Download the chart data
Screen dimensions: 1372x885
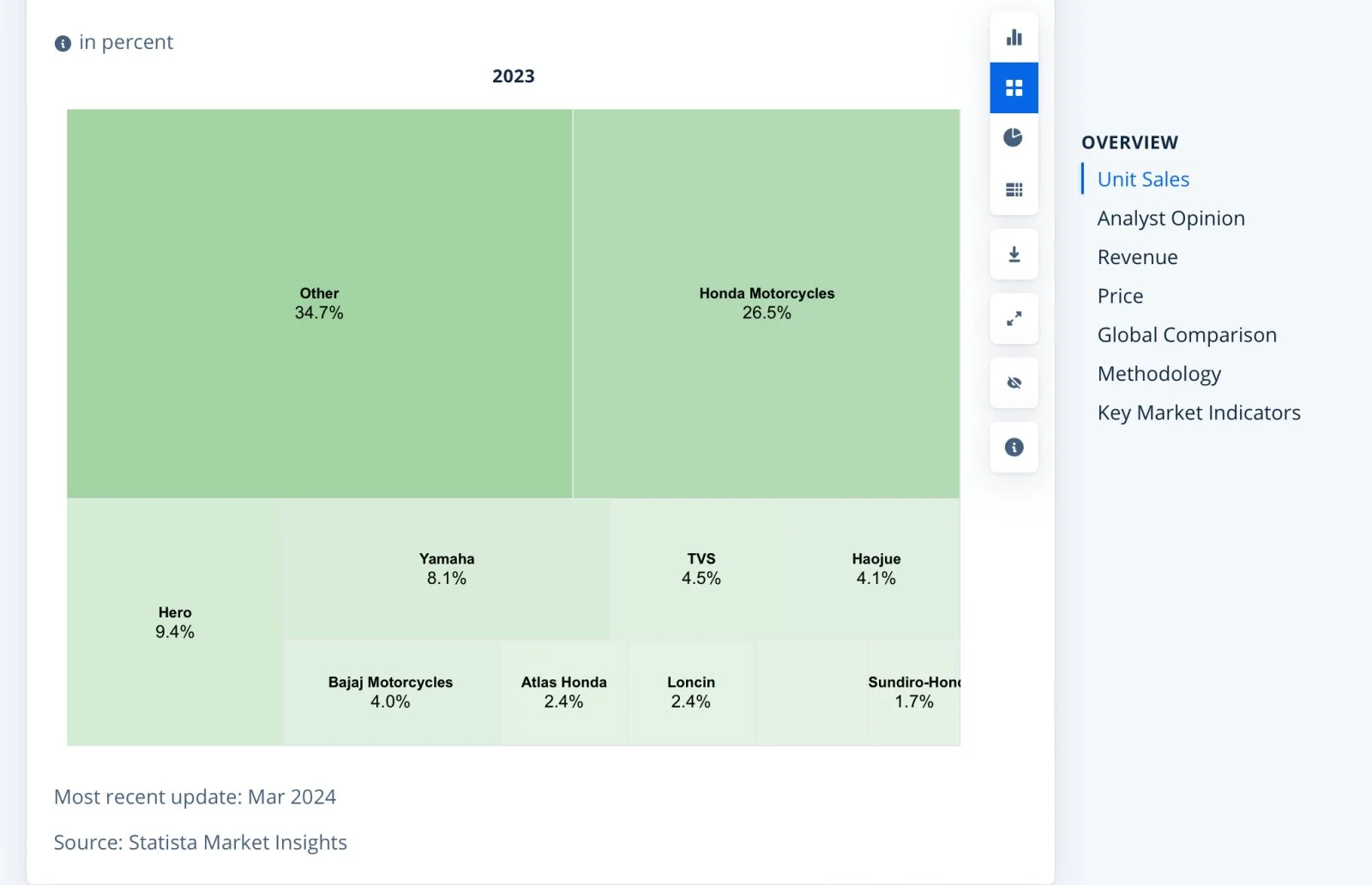[1014, 255]
